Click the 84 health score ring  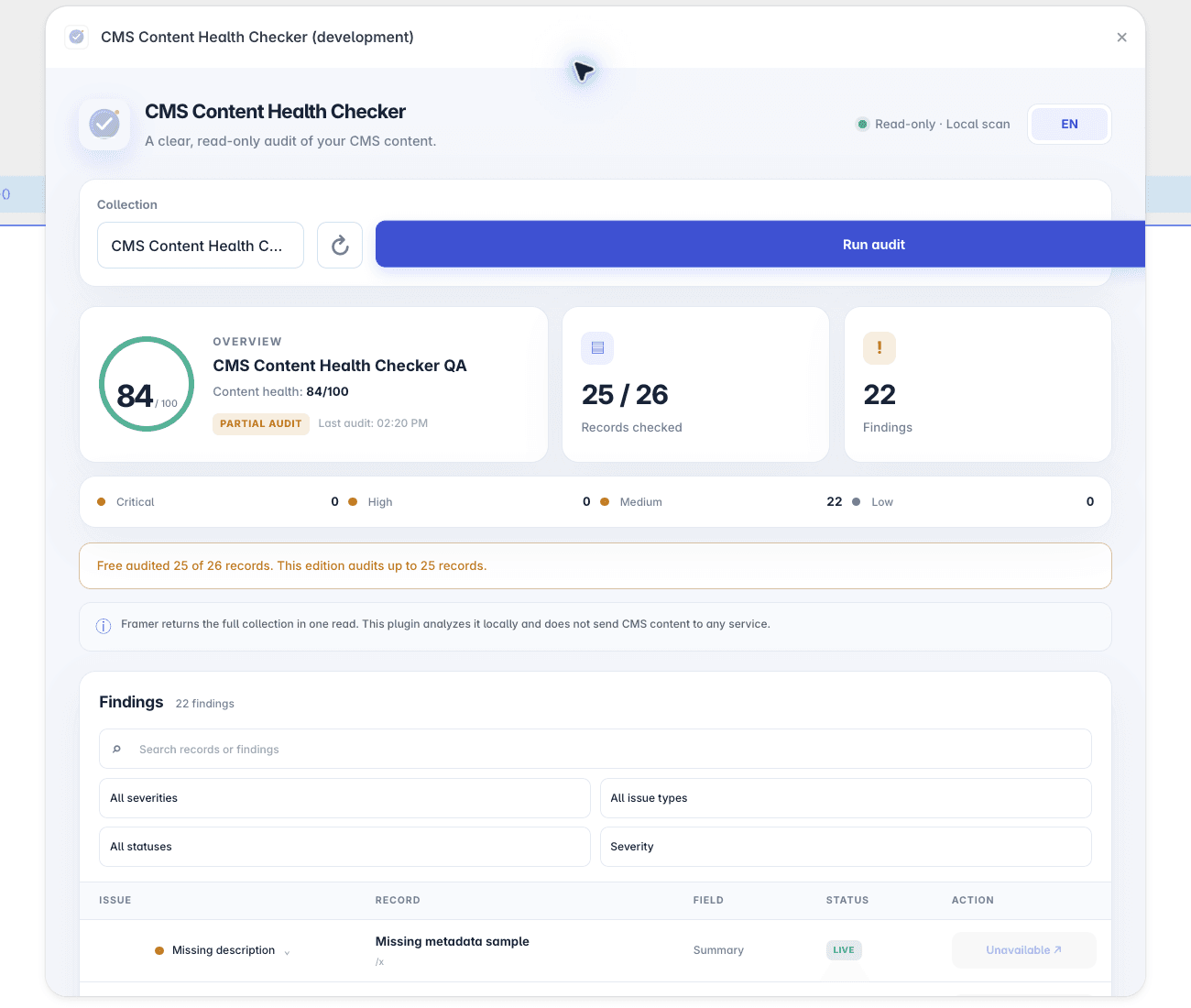click(147, 384)
